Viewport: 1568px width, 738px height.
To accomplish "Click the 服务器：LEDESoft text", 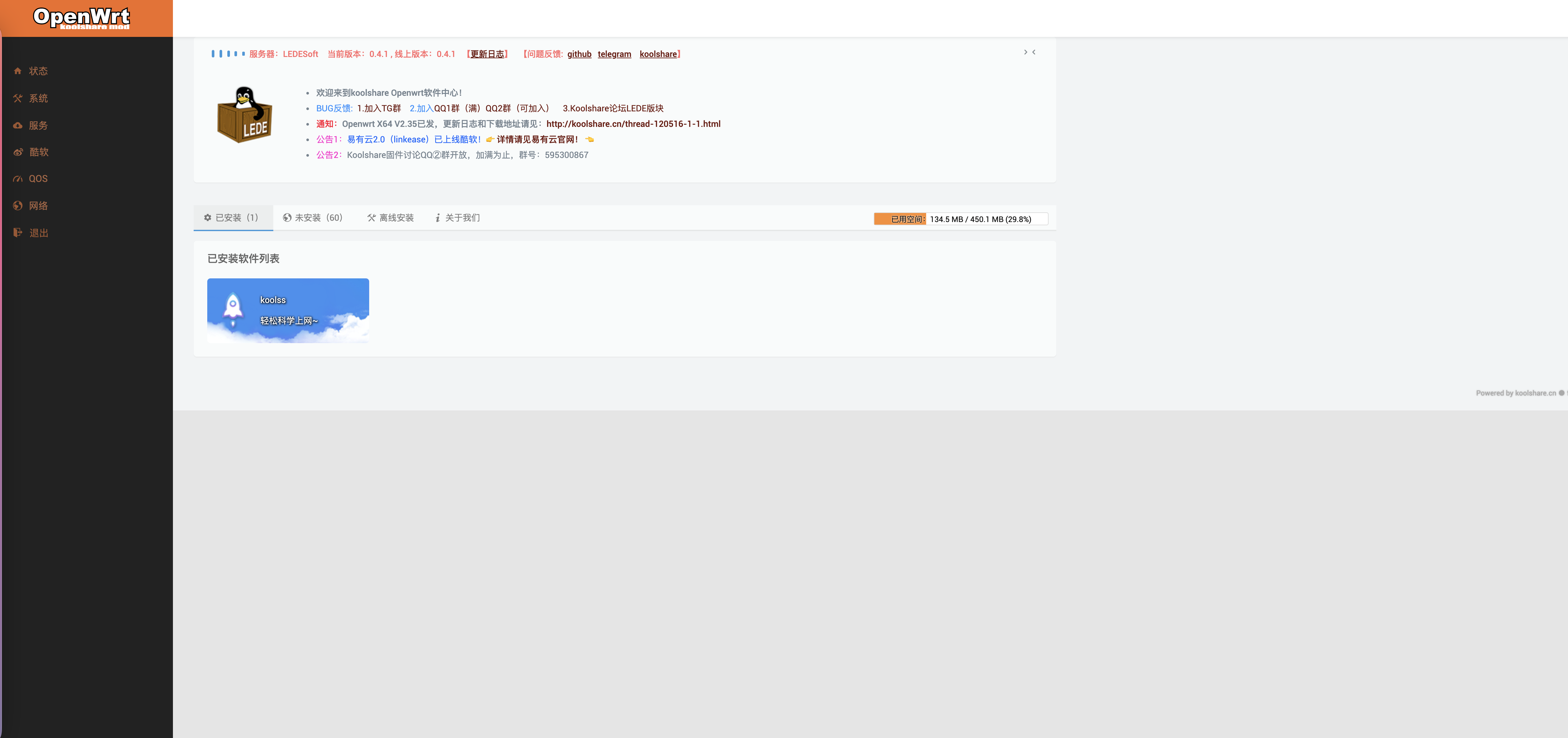I will point(284,54).
